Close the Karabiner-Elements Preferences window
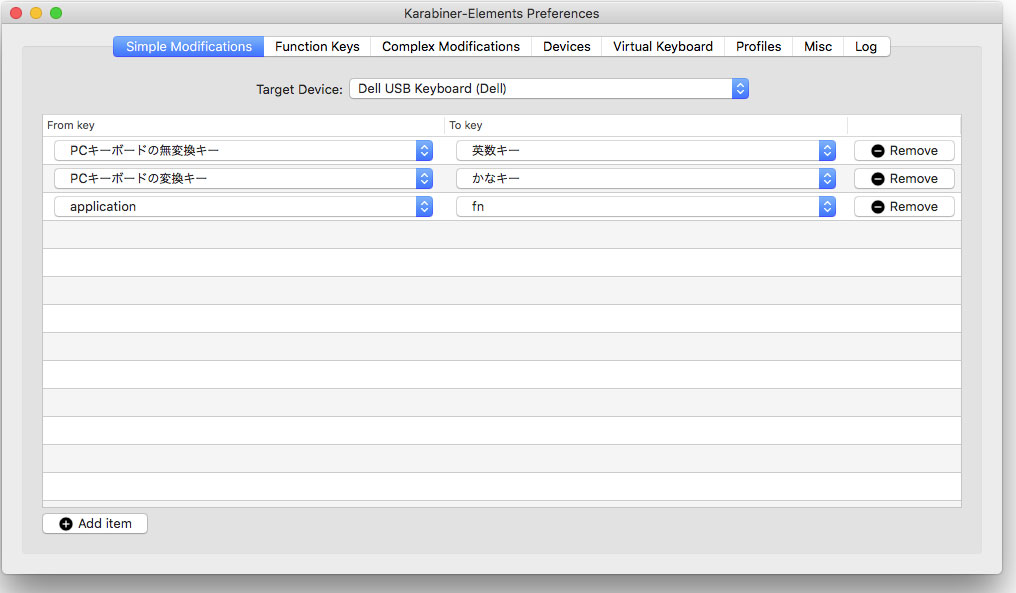Image resolution: width=1016 pixels, height=593 pixels. pyautogui.click(x=16, y=13)
